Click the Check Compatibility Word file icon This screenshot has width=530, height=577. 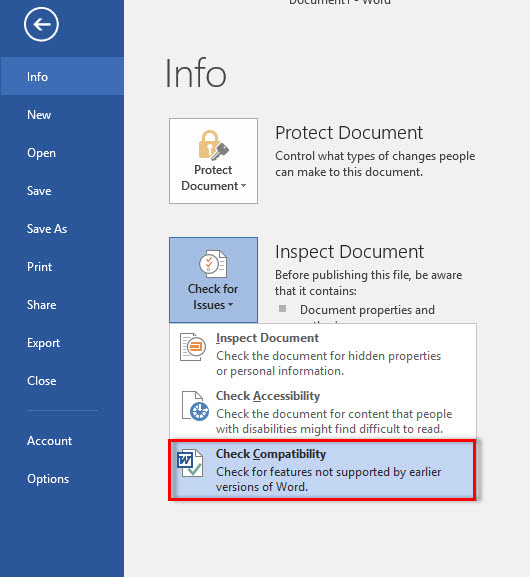coord(190,463)
